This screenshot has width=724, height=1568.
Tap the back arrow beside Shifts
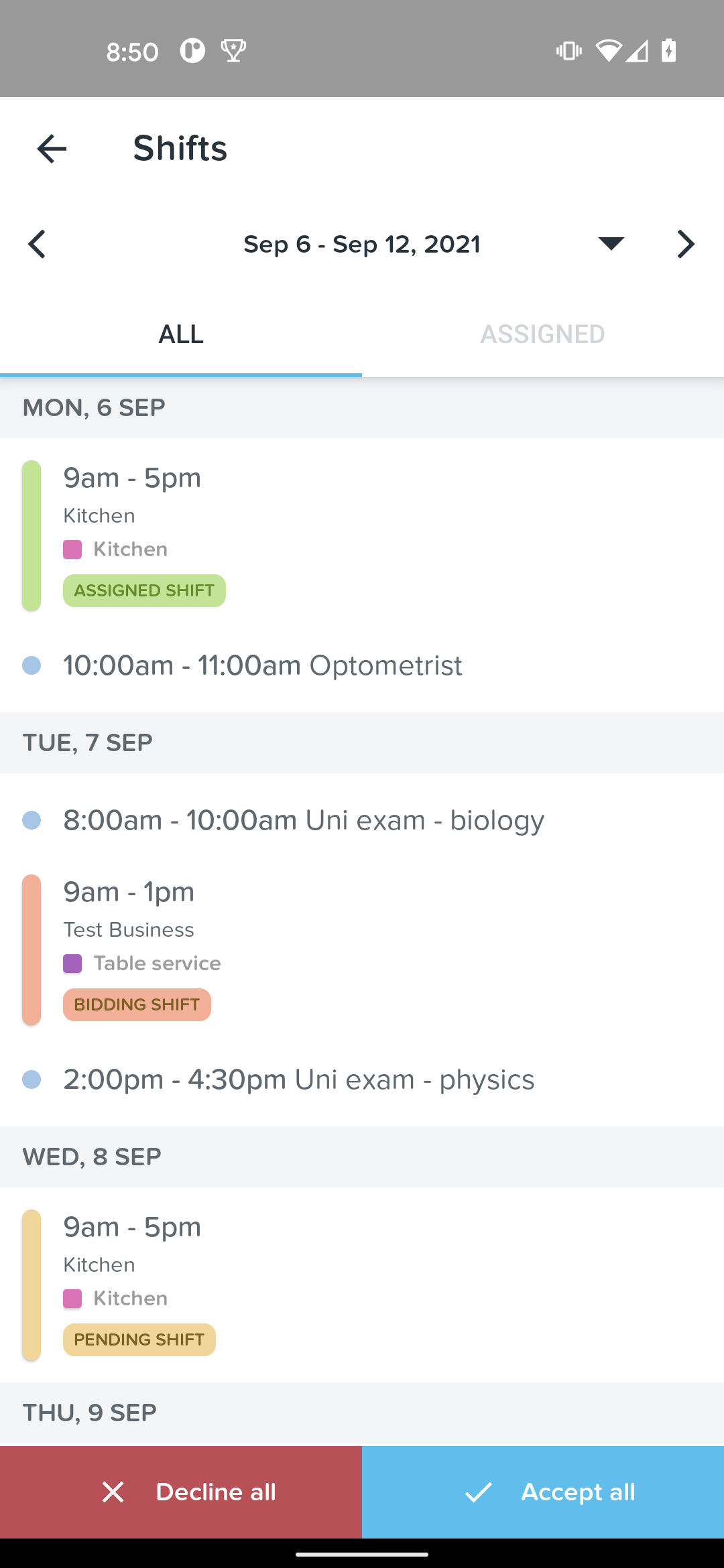tap(52, 148)
